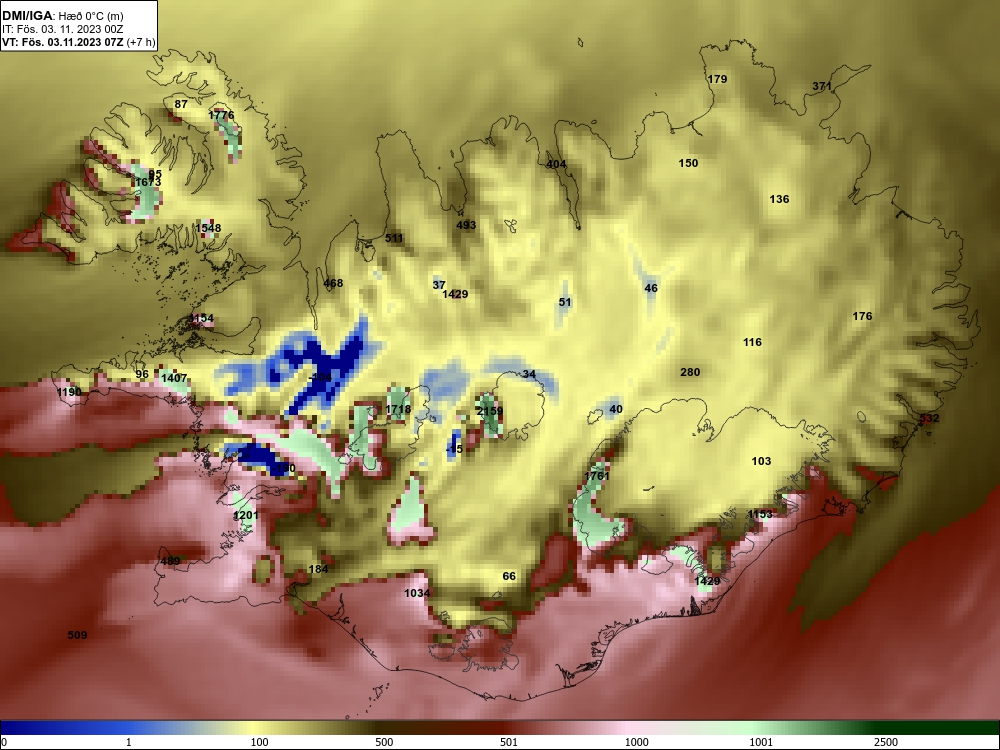Click the valid time line 'VT: Fös. 03.11.2023 07Z (+7 h)'
Screen dimensions: 1000x750
tap(78, 43)
